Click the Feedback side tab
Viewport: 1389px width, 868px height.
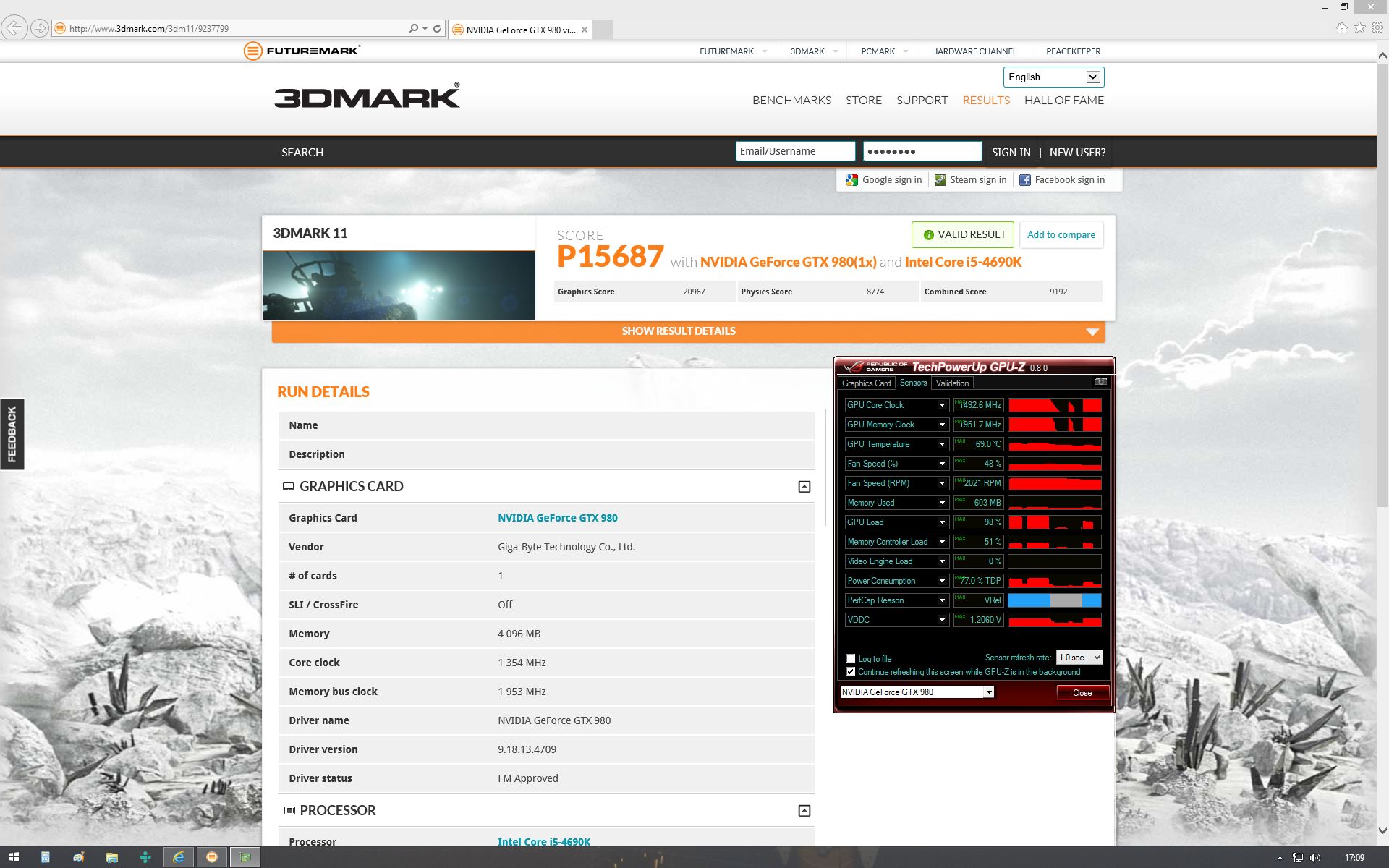(x=12, y=434)
